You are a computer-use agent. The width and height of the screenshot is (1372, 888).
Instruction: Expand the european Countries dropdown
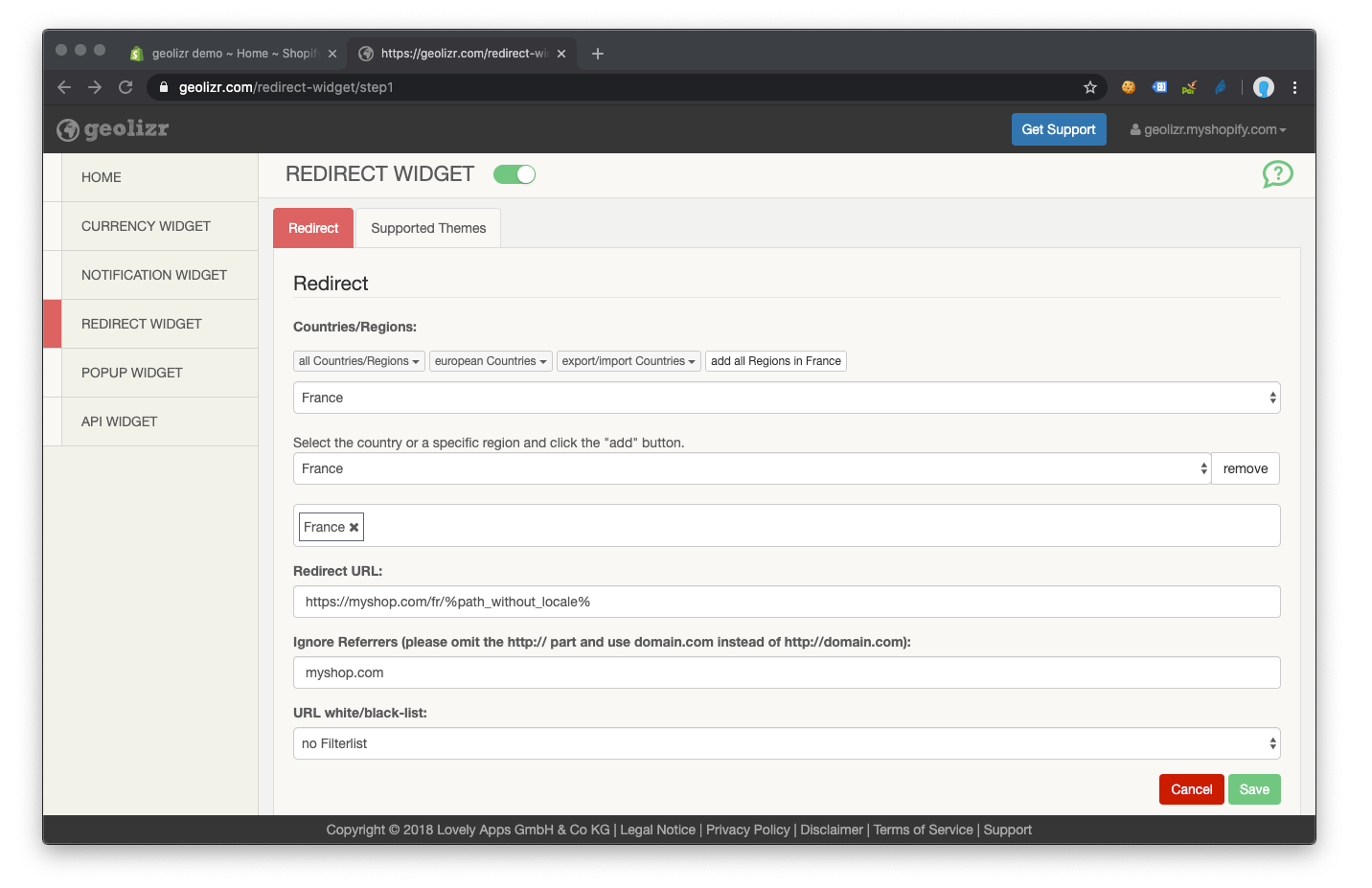coord(491,361)
